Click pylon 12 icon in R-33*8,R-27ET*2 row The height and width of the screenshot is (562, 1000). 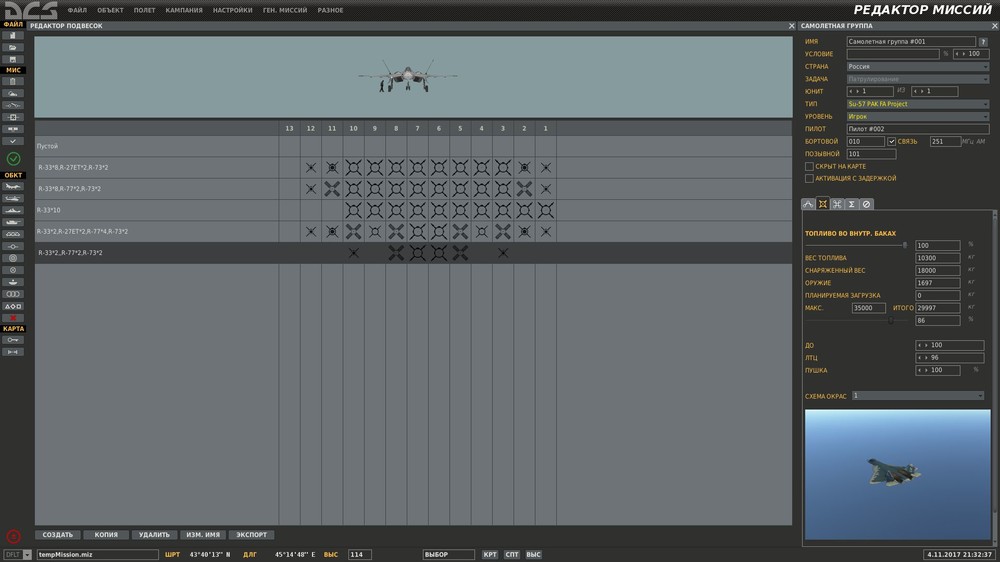point(311,167)
